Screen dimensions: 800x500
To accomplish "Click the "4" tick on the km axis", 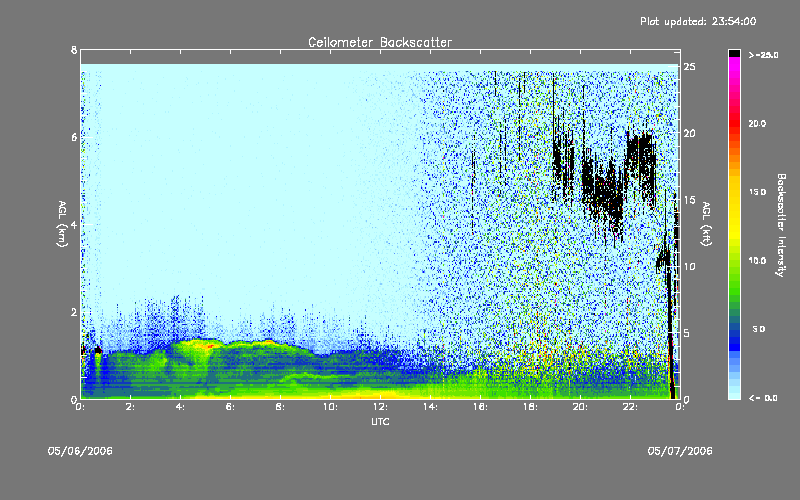I will point(74,224).
